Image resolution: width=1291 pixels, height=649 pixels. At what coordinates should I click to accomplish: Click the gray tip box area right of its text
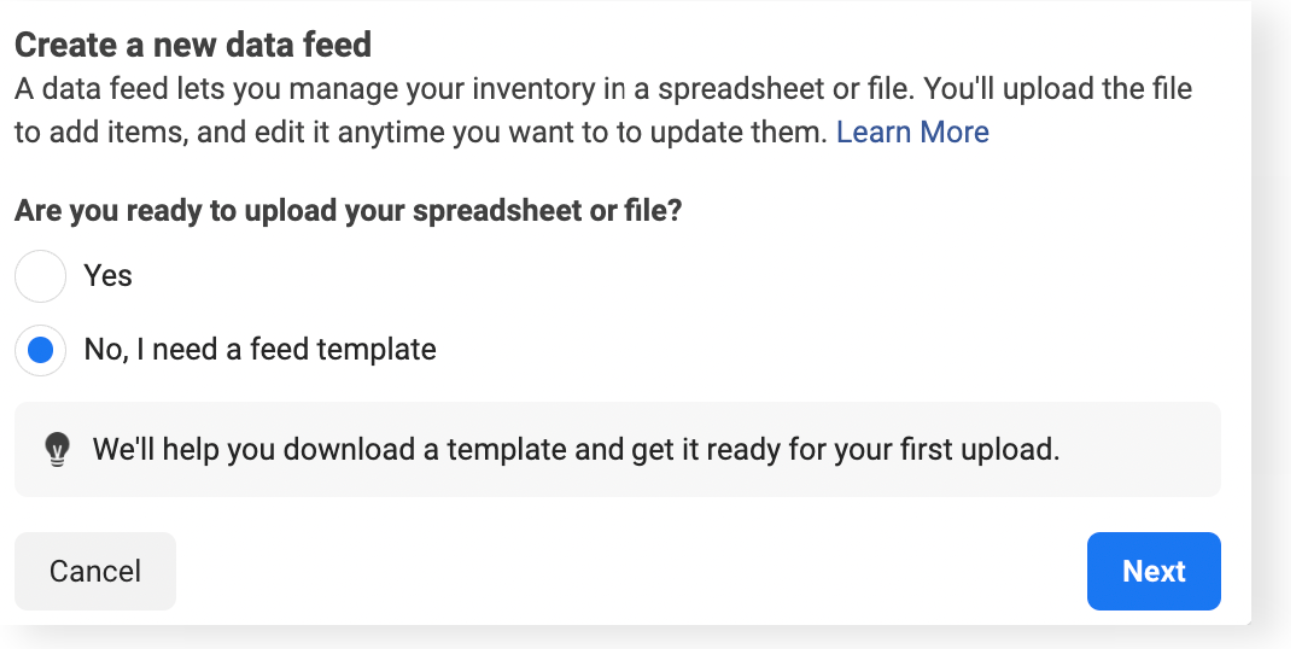(1140, 450)
